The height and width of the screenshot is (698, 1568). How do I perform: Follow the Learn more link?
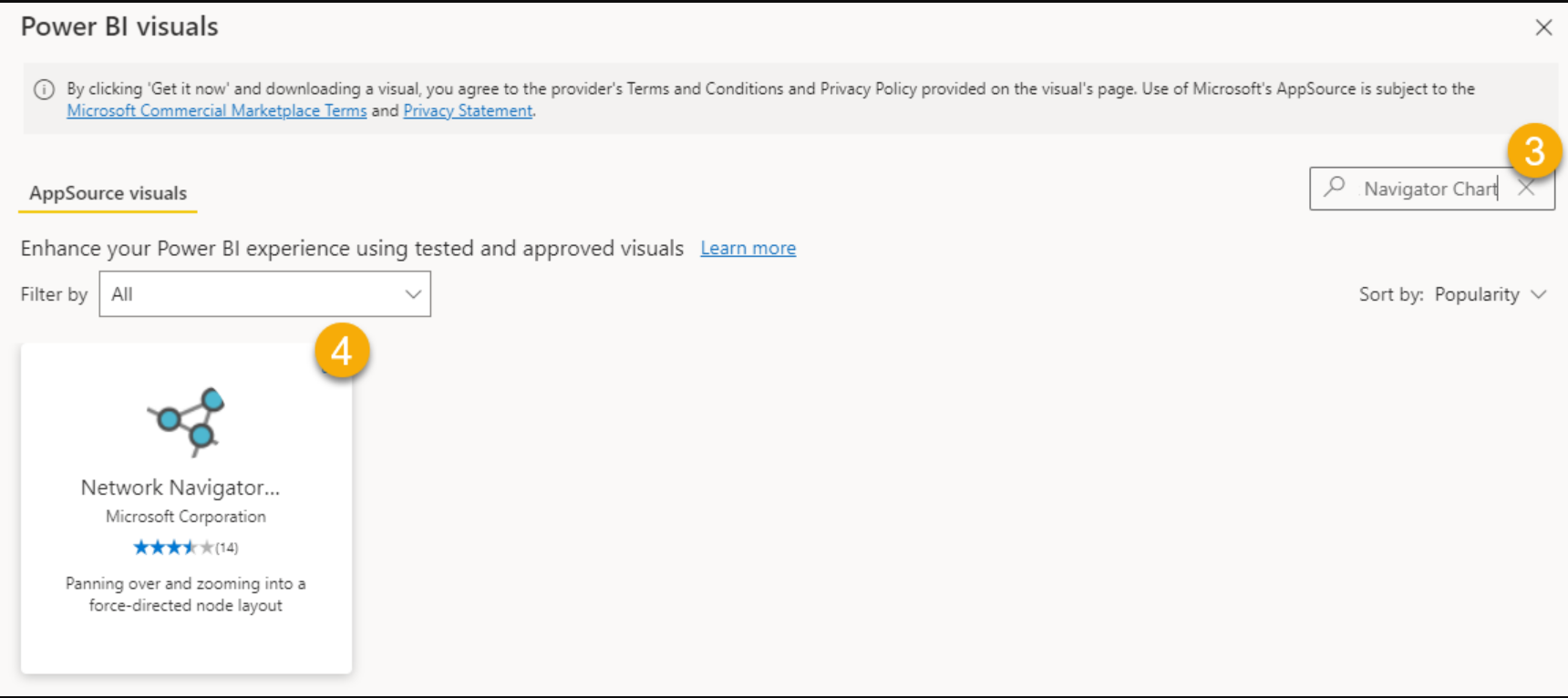(748, 248)
